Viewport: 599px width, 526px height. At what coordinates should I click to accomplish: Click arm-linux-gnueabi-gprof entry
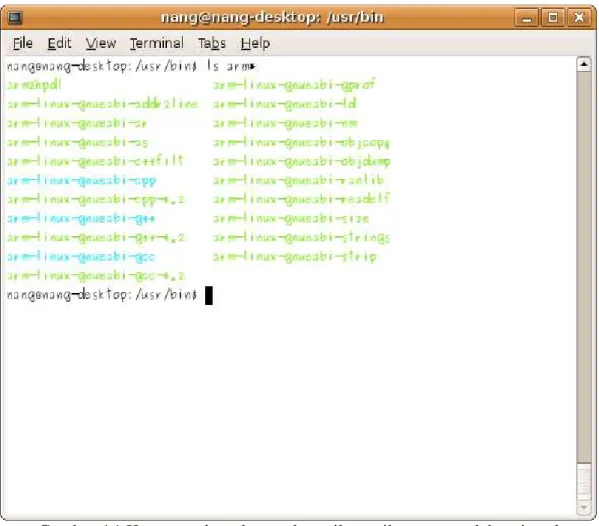pyautogui.click(x=294, y=85)
